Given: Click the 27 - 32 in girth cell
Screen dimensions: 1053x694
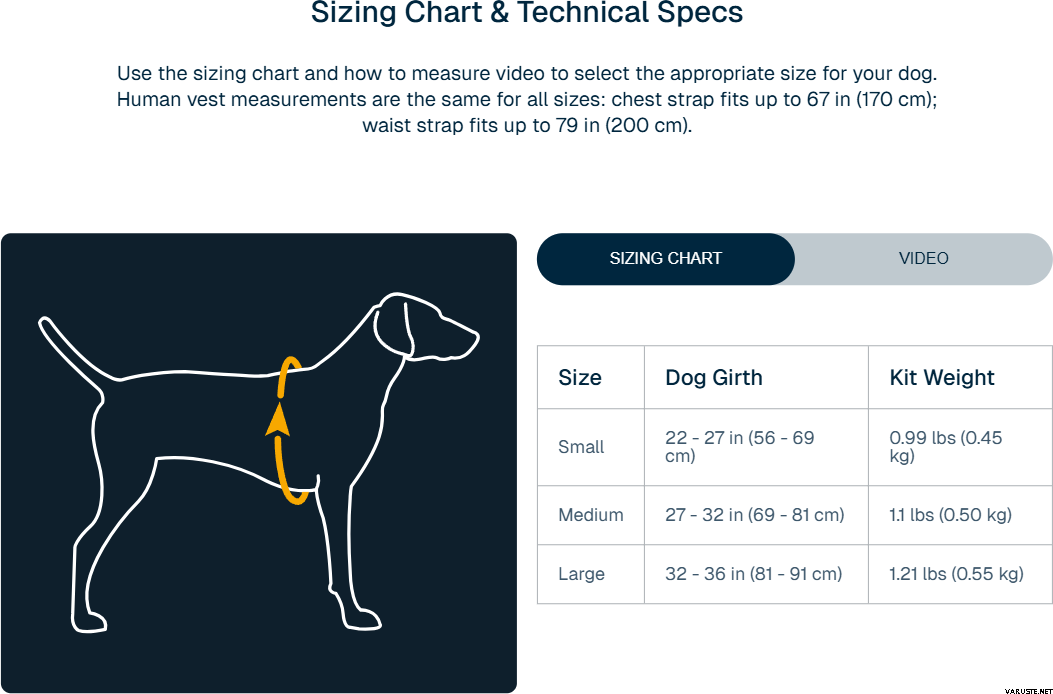Looking at the screenshot, I should coord(754,515).
